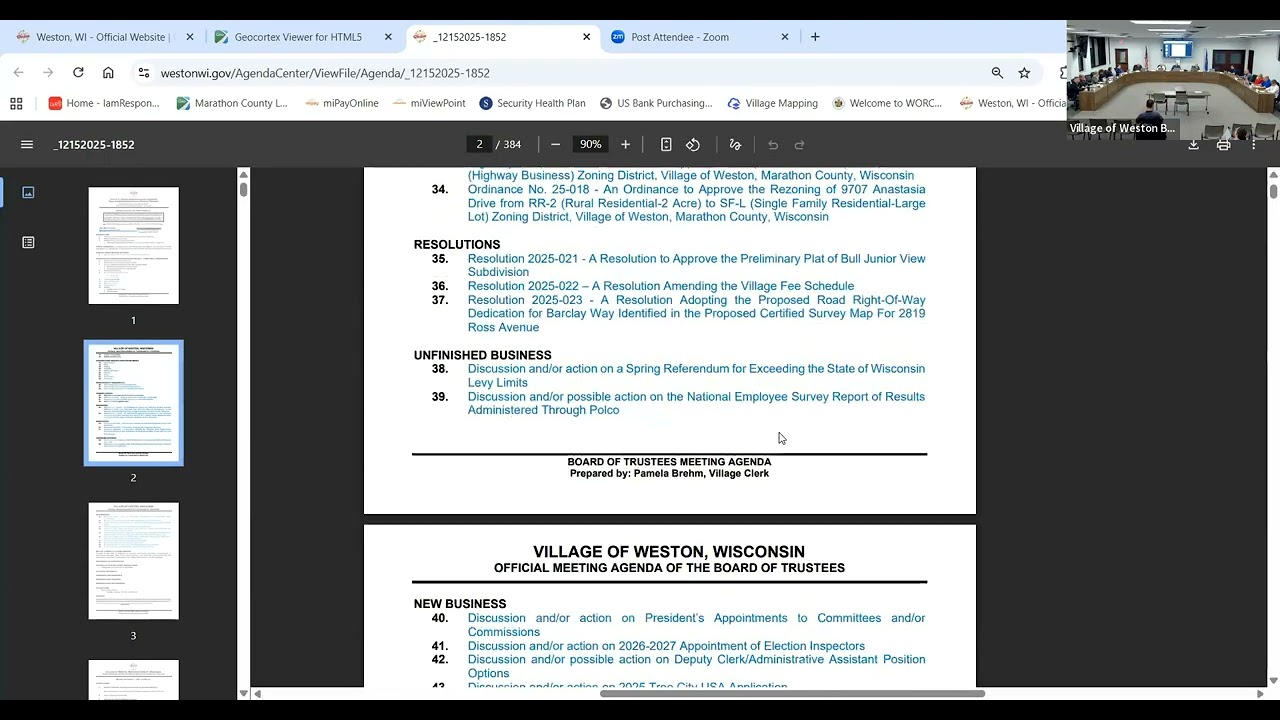Screen dimensions: 1280x720
Task: Redo the last PDF annotation
Action: tap(799, 145)
